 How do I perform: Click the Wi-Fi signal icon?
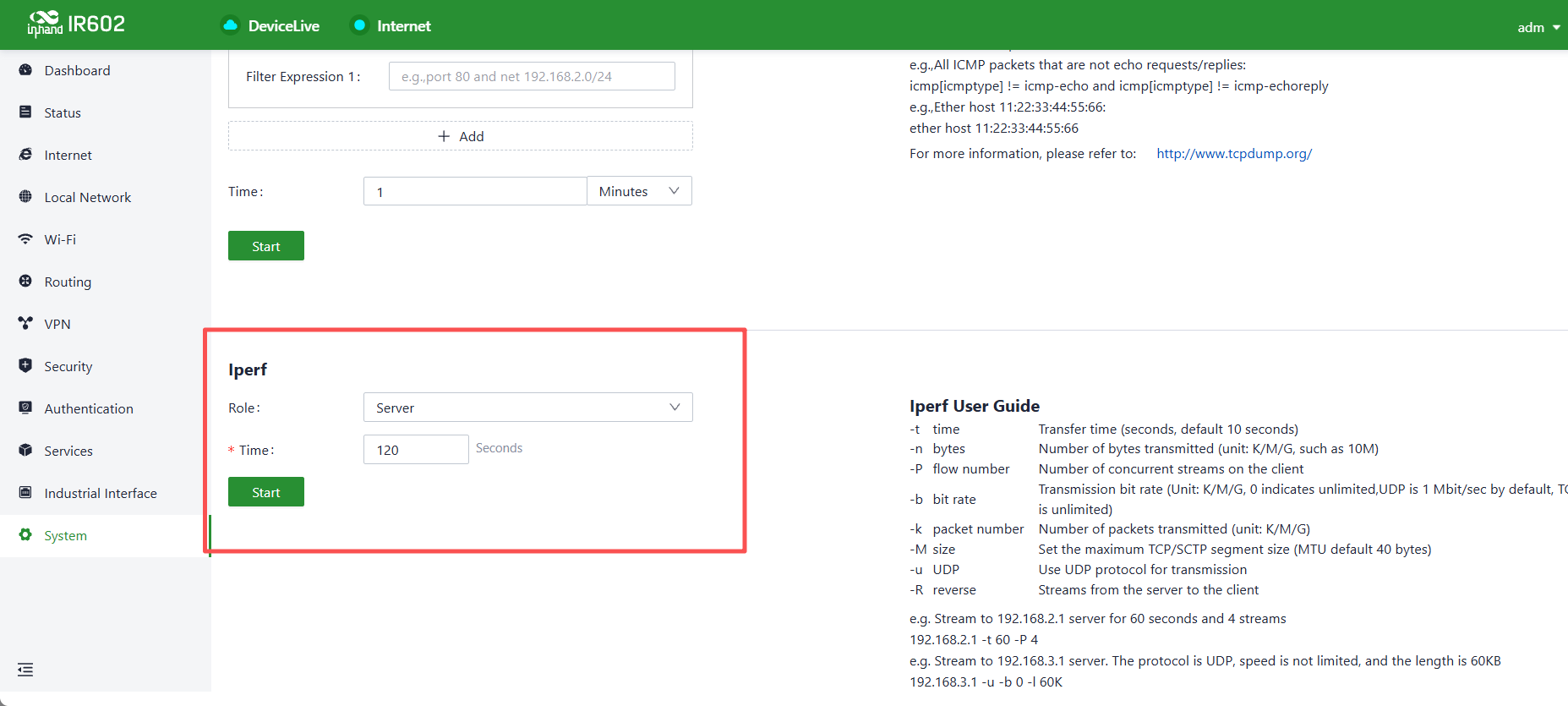[x=25, y=239]
